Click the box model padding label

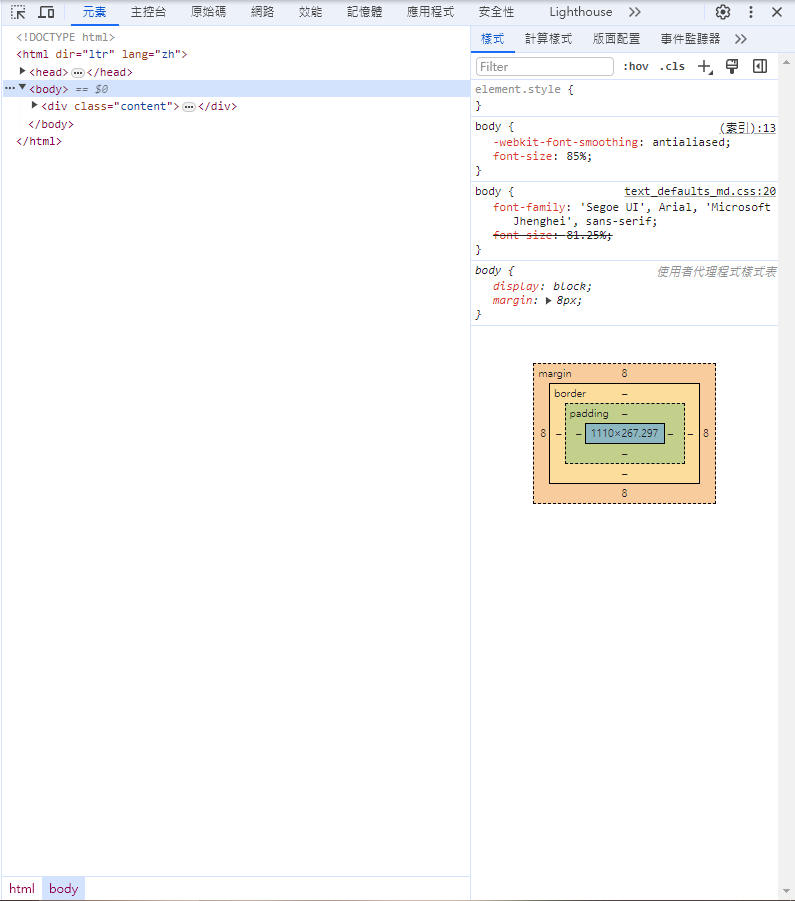[x=589, y=414]
